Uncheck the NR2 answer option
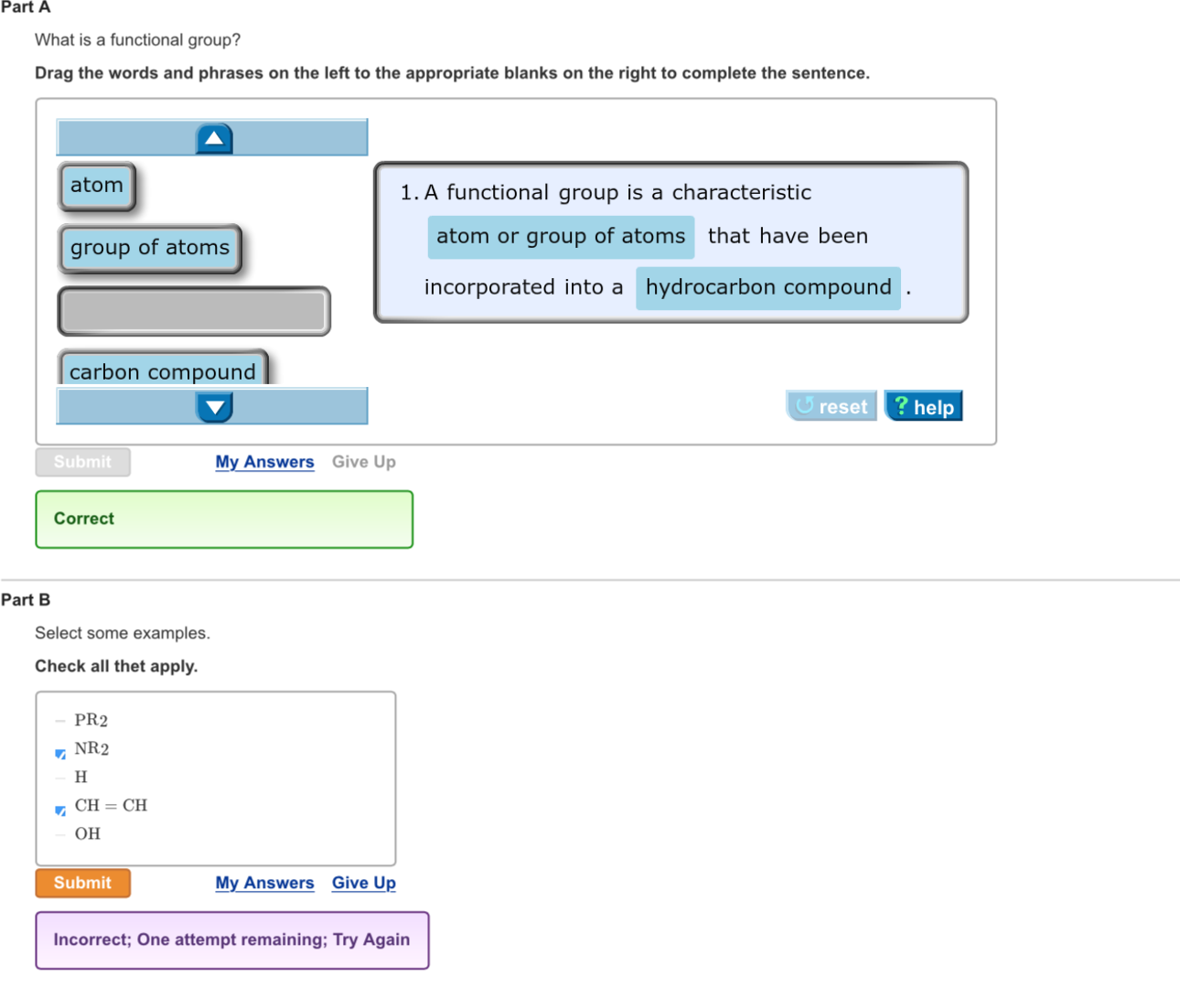 59,753
